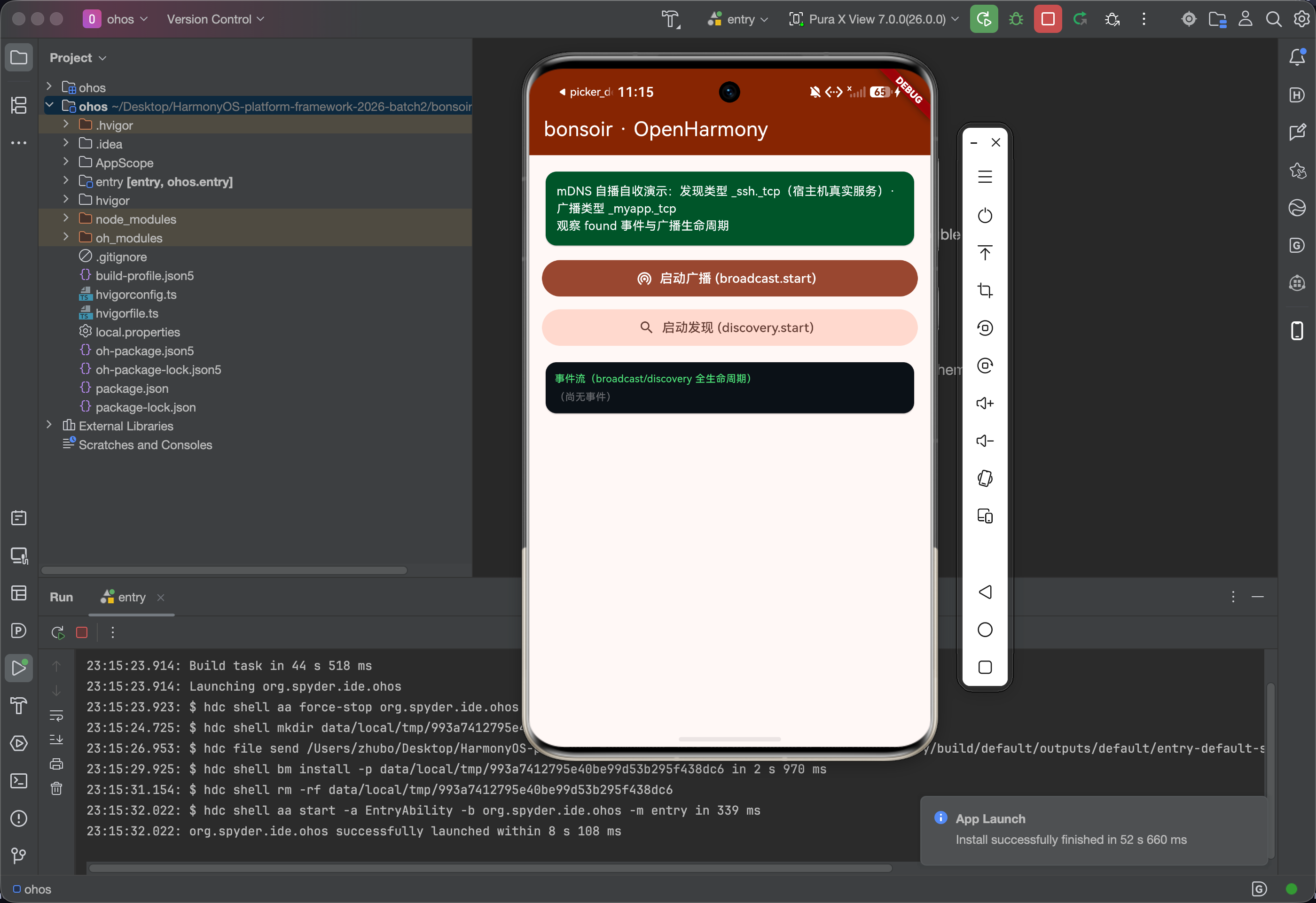Click the Run console horizontal scrollbar
This screenshot has width=1316, height=903.
490,868
